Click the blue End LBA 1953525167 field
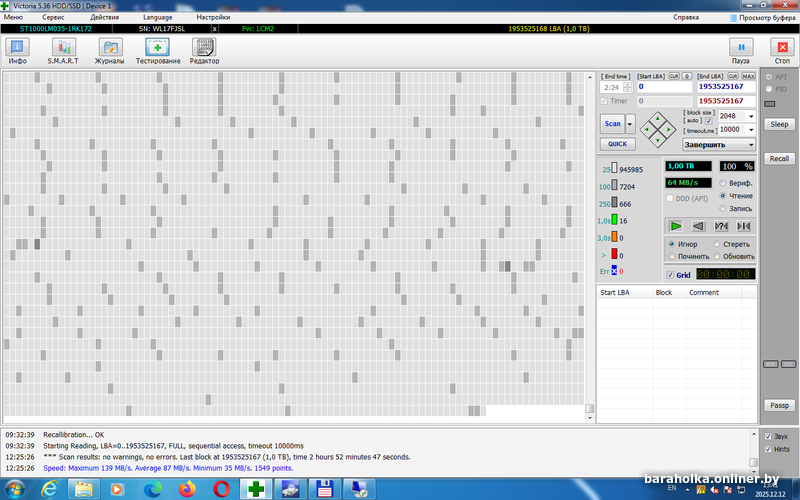 point(726,87)
